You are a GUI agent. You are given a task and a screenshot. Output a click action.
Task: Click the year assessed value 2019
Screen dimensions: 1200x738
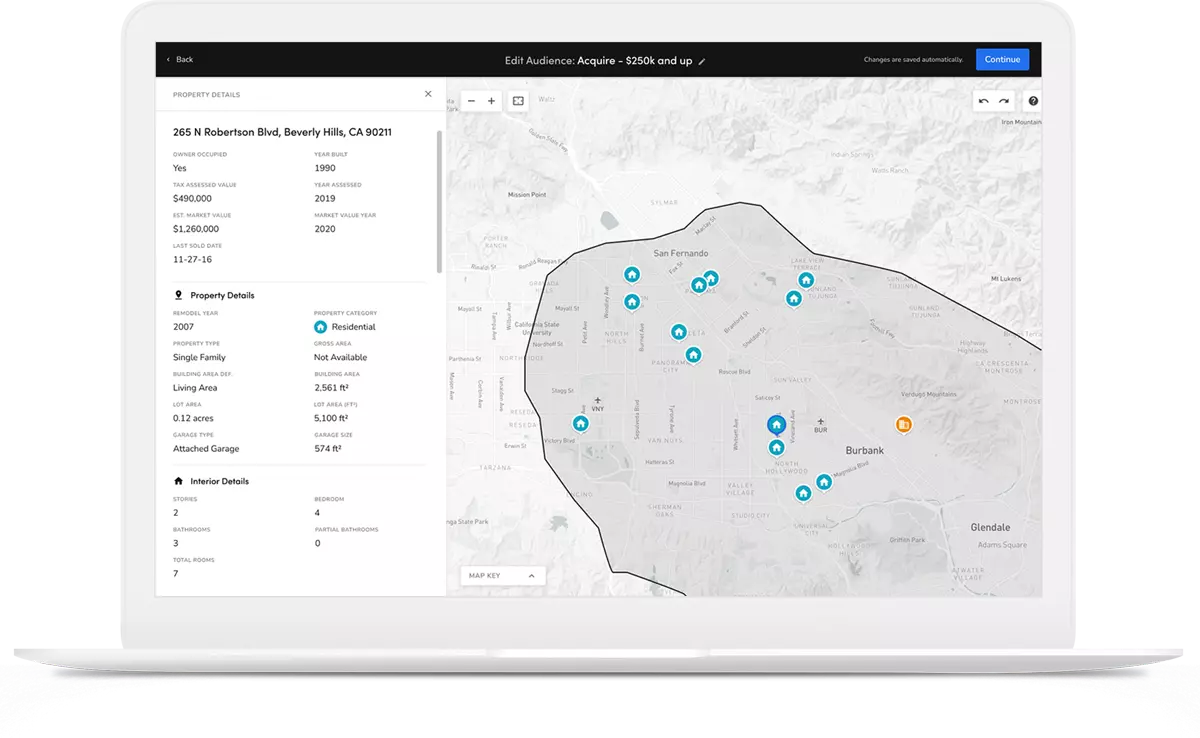coord(325,198)
